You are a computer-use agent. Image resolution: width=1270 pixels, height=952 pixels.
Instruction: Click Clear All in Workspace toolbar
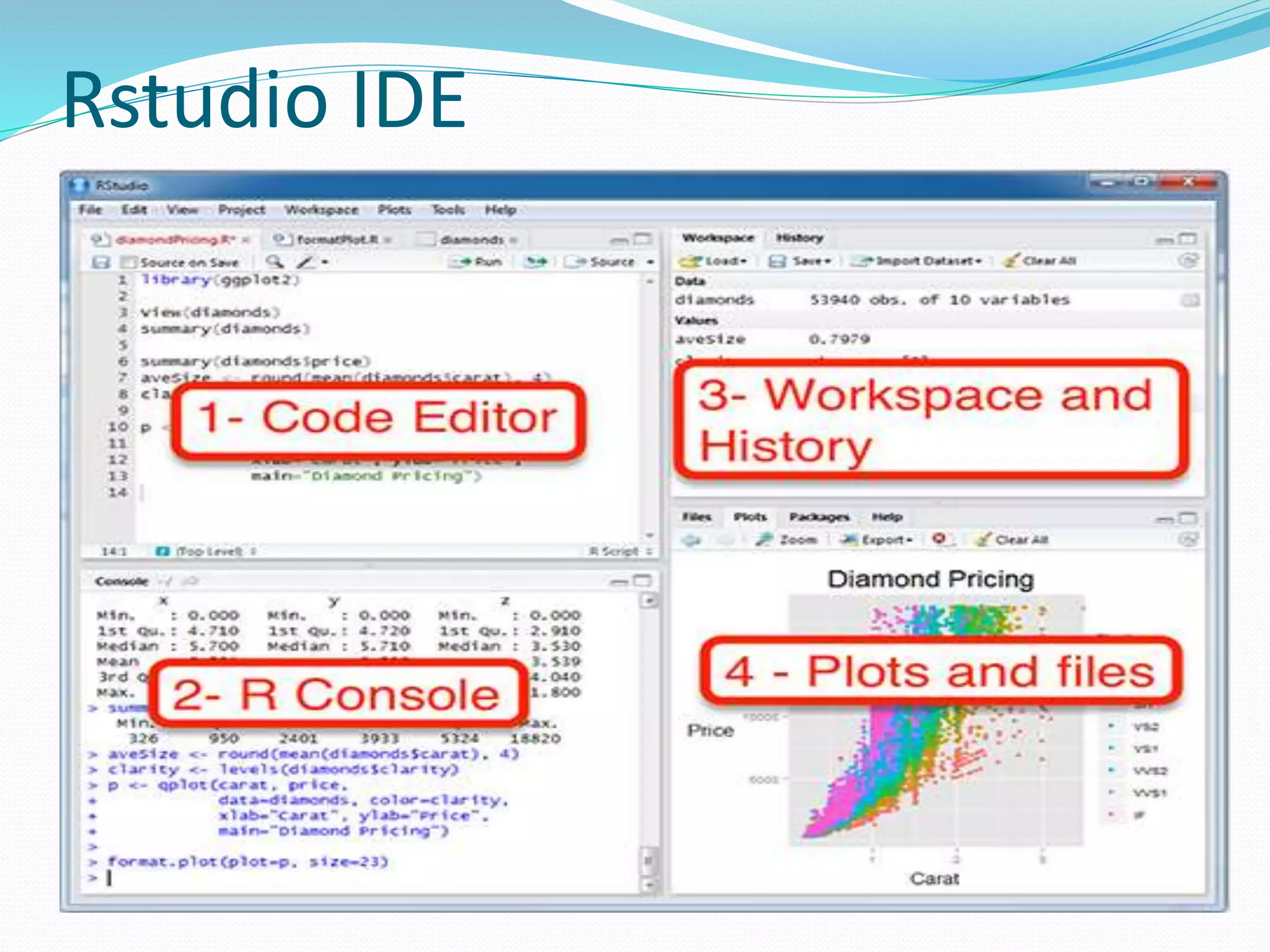[x=1040, y=261]
